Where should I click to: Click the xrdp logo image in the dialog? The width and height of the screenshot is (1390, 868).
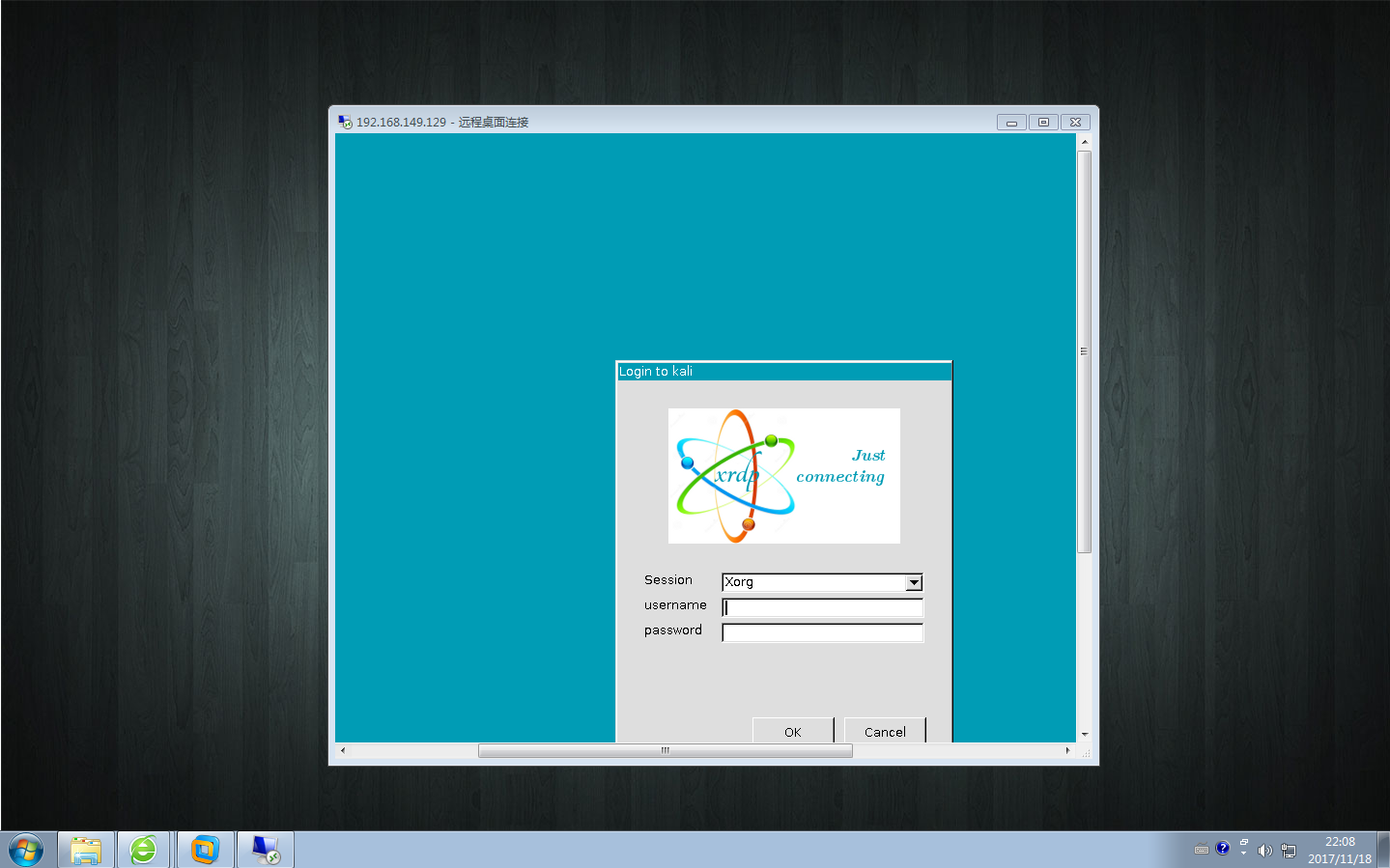783,475
